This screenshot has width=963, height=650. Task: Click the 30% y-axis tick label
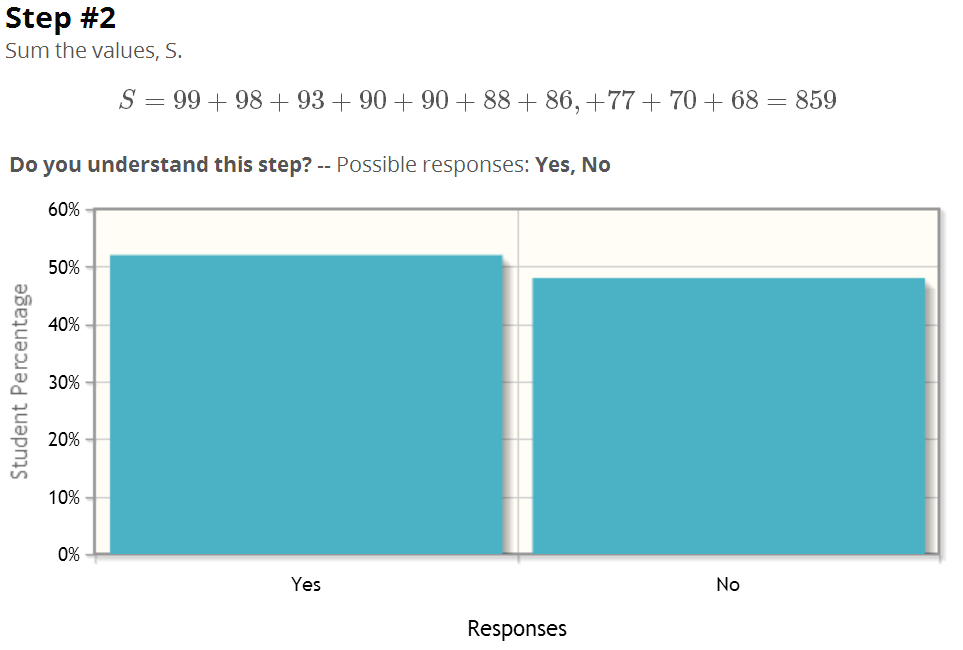pos(64,382)
